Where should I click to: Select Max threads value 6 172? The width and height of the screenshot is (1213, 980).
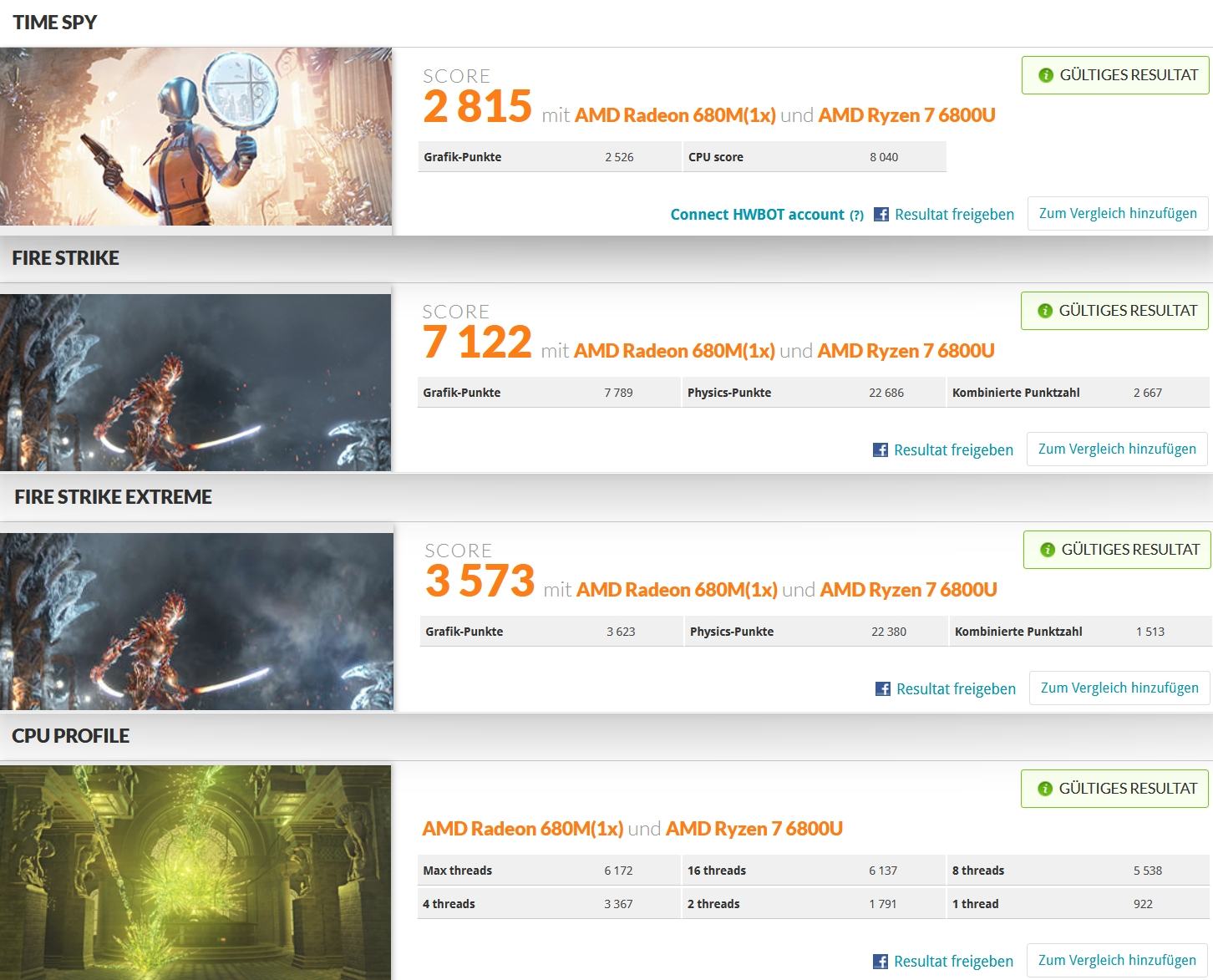coord(618,871)
